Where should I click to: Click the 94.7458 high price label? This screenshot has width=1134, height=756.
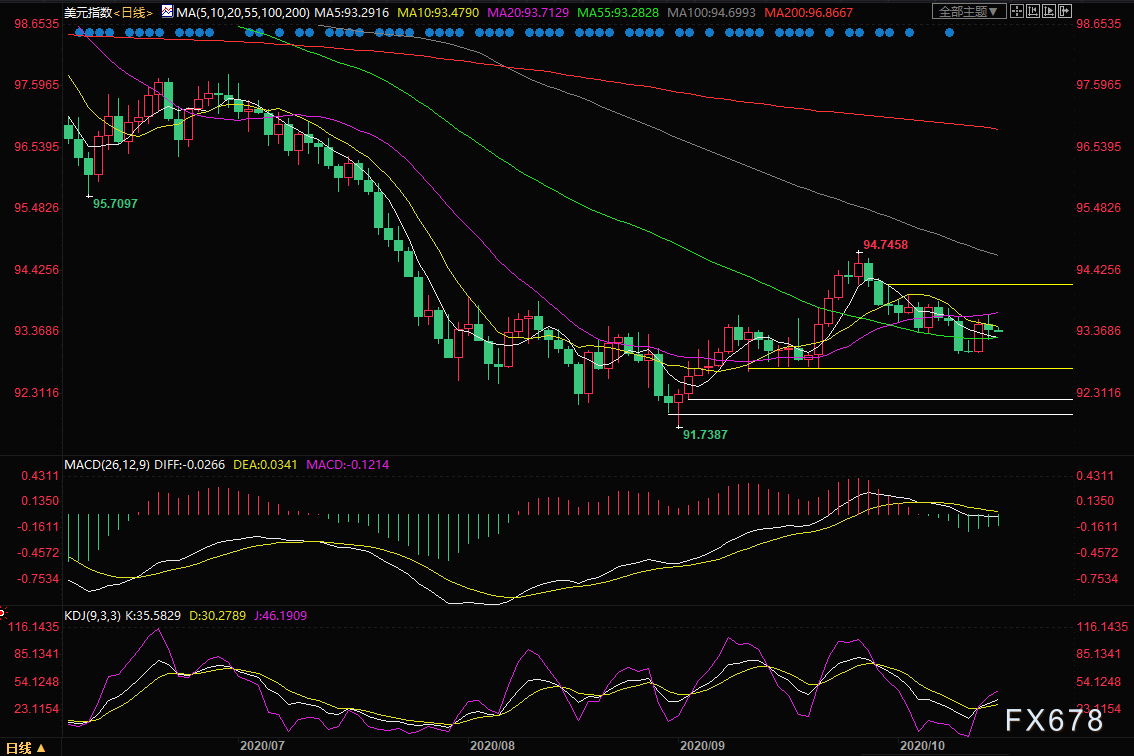click(x=885, y=245)
